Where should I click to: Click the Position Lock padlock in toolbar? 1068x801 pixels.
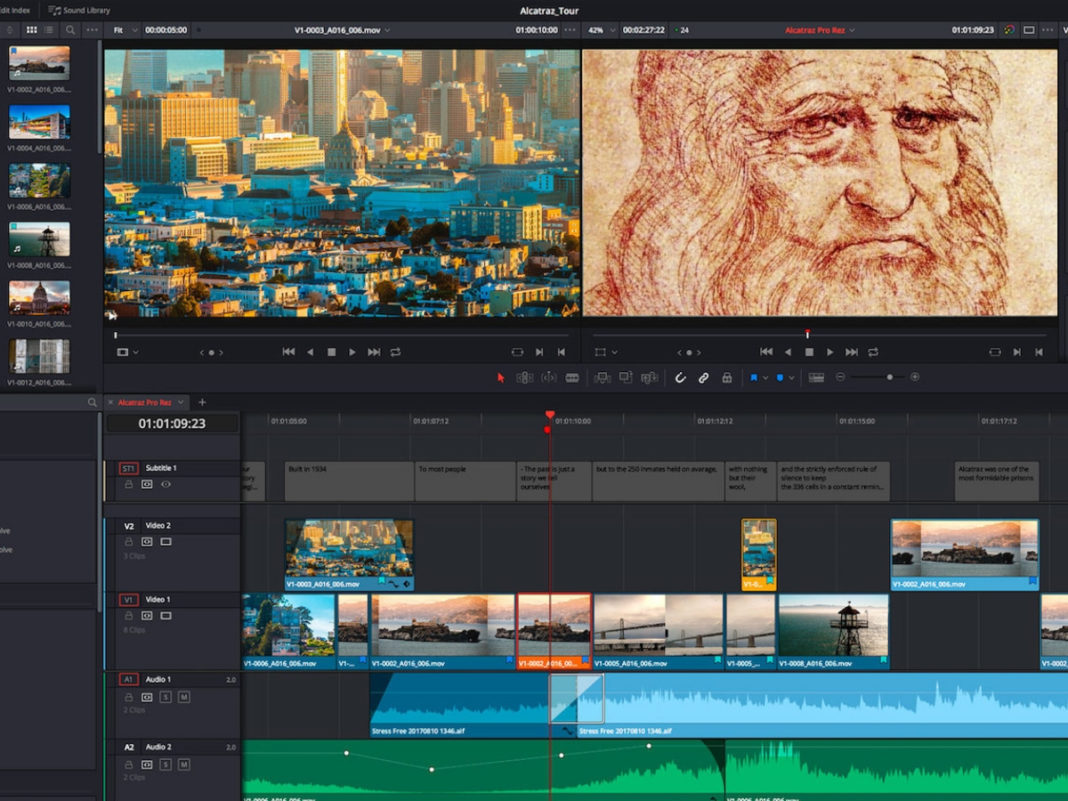click(x=727, y=378)
